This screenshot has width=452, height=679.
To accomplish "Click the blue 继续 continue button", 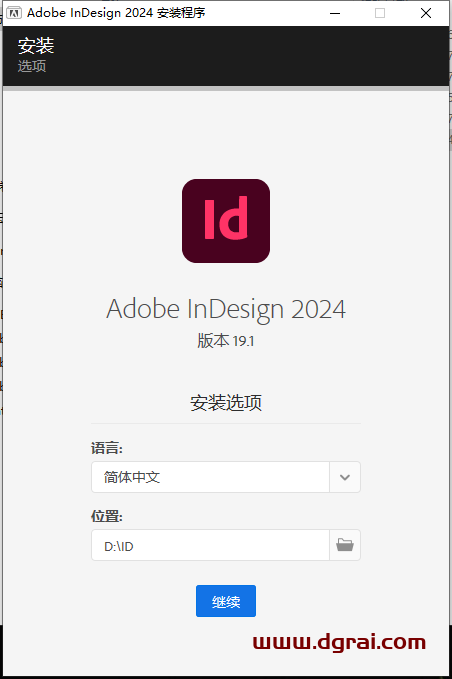I will tap(226, 601).
